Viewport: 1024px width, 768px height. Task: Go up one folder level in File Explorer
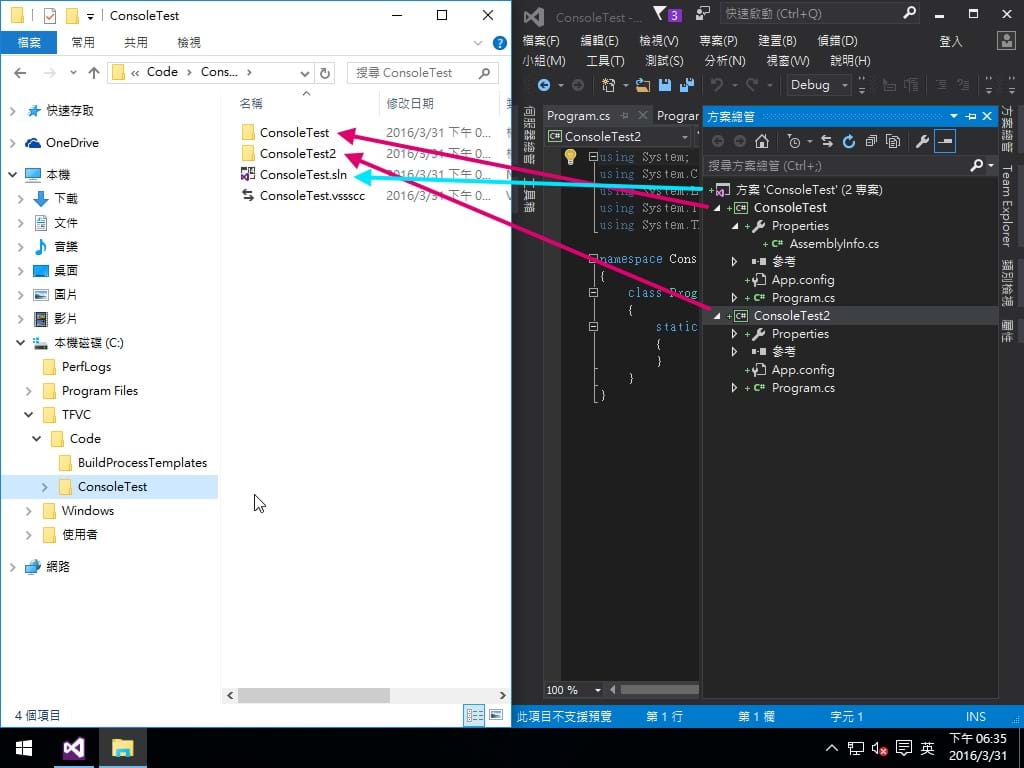click(x=94, y=73)
